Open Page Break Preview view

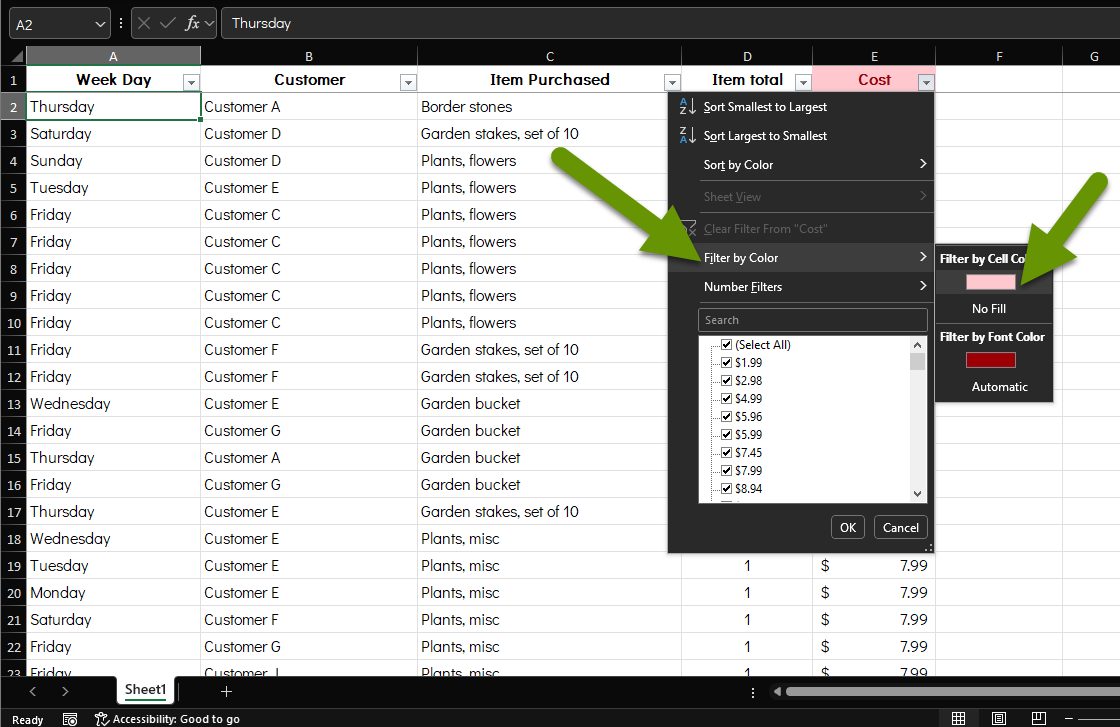pyautogui.click(x=1038, y=719)
